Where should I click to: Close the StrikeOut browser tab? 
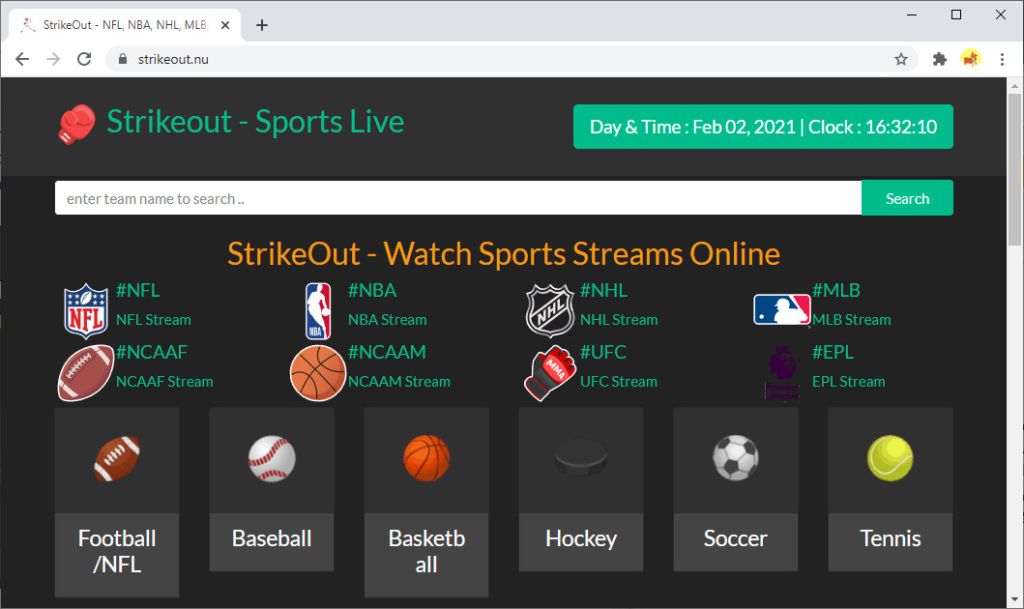225,25
